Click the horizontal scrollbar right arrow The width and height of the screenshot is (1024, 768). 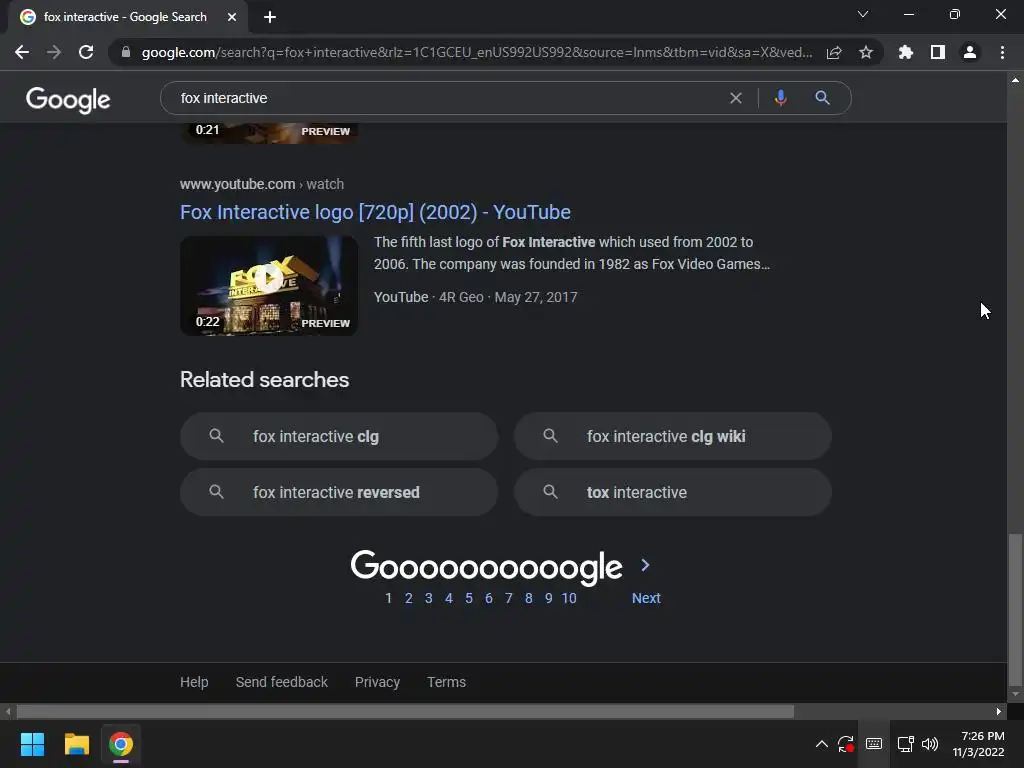click(x=999, y=711)
